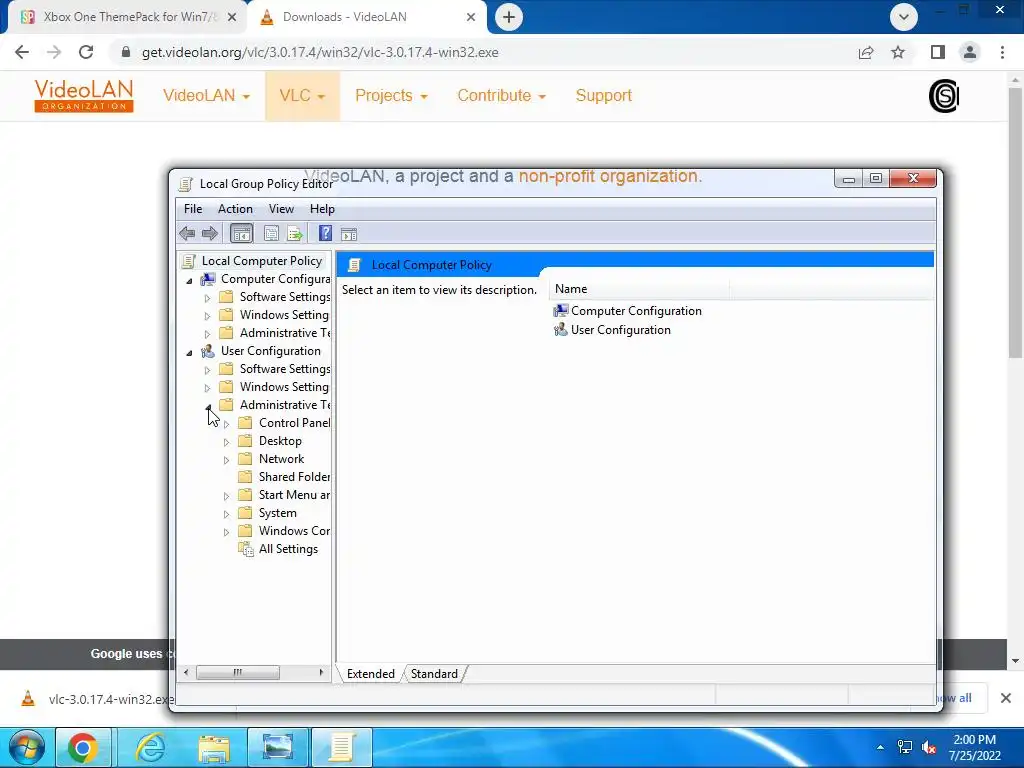Click the Back arrow in Group Policy Editor toolbar
This screenshot has height=768, width=1024.
pos(187,233)
